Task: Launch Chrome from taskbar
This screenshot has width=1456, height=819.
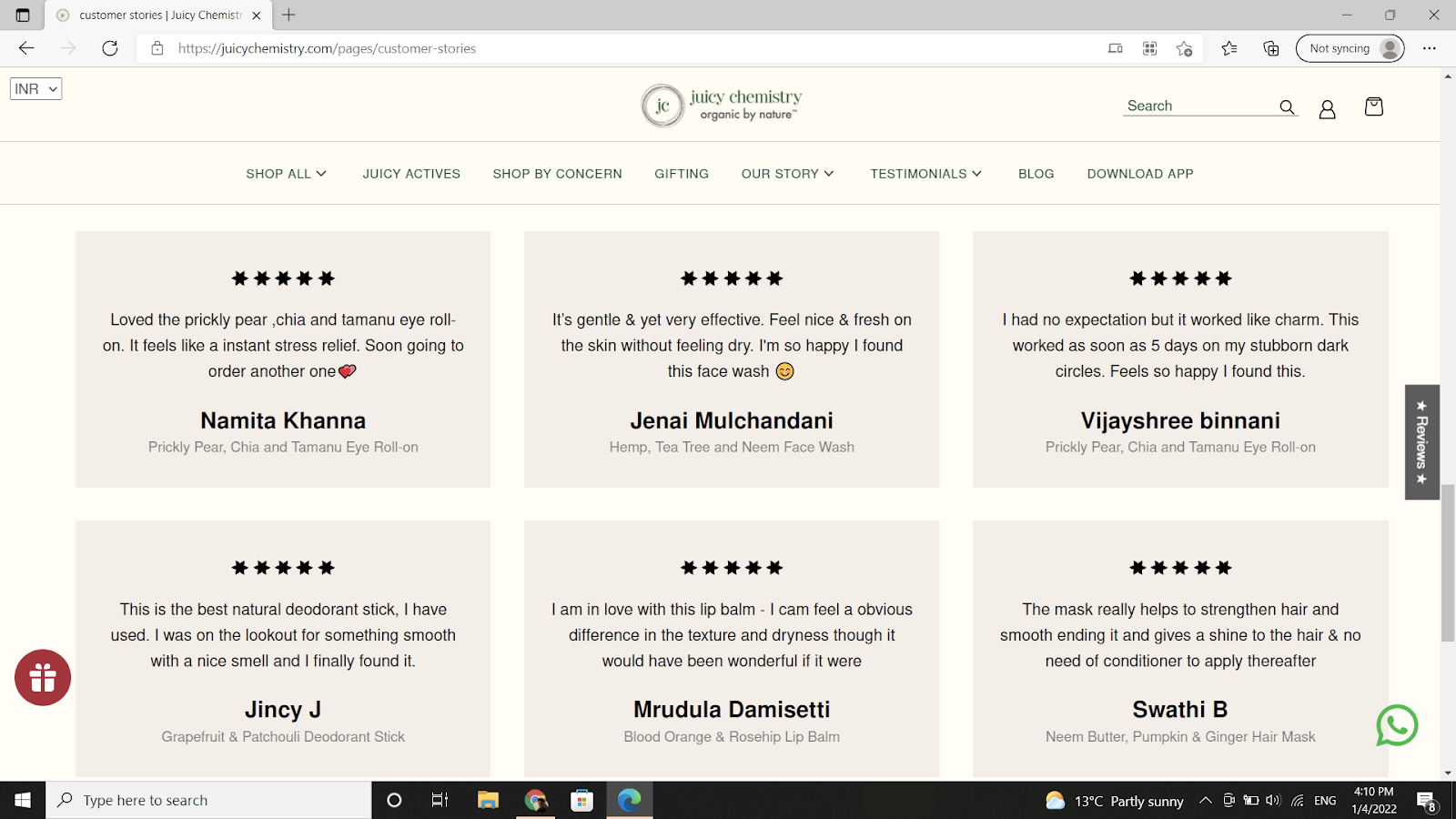Action: (536, 800)
